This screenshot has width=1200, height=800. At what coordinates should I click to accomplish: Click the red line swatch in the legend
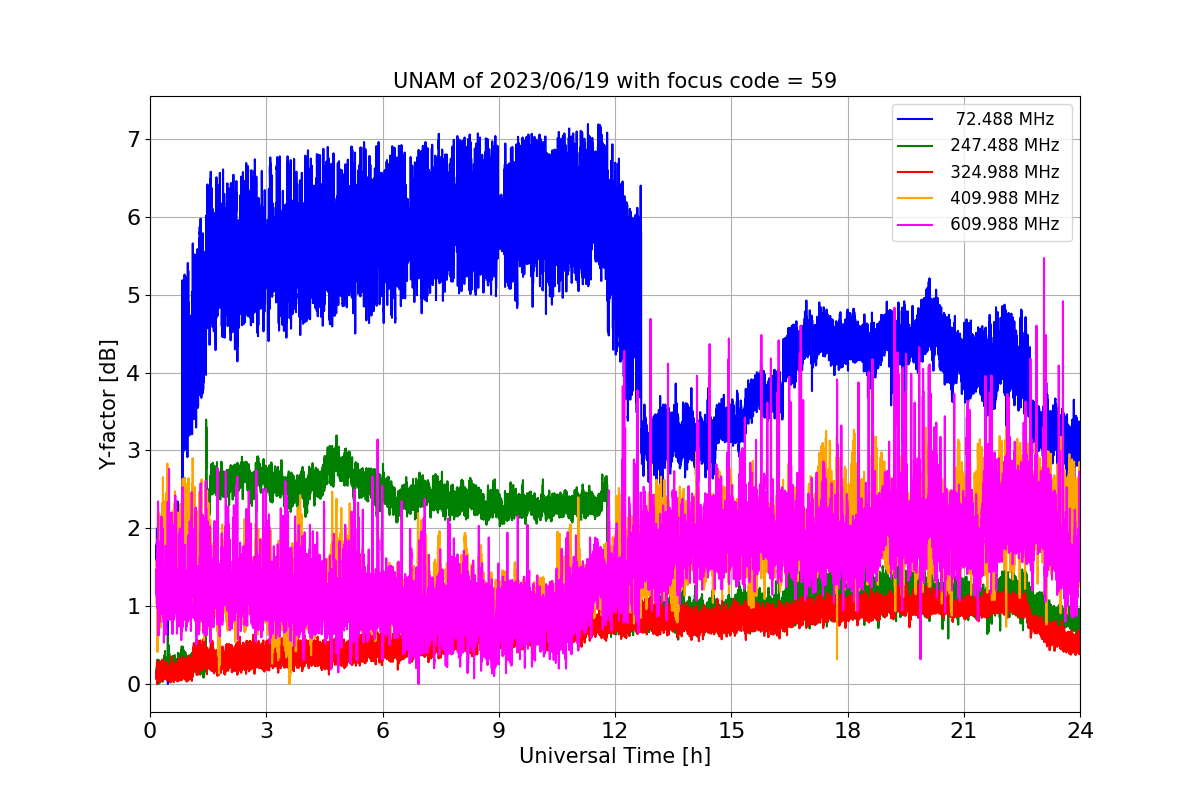pos(916,172)
